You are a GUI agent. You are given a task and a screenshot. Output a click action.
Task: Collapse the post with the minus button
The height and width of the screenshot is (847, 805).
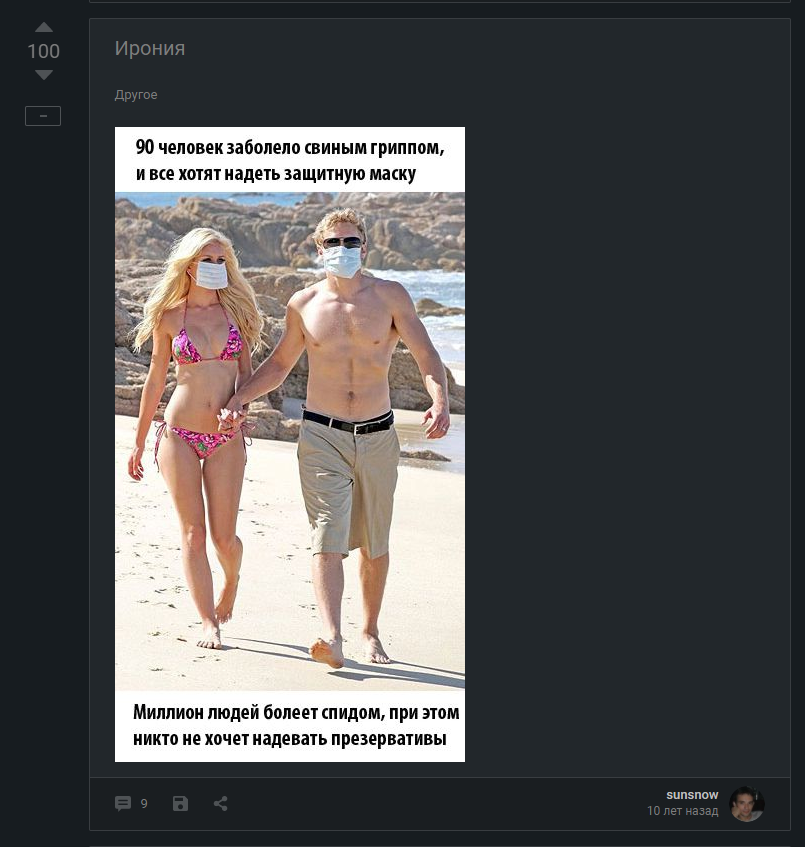(43, 116)
